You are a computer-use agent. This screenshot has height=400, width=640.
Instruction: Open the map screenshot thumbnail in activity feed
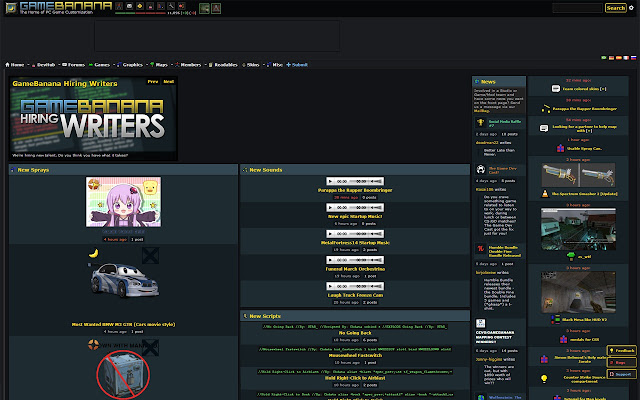point(578,229)
